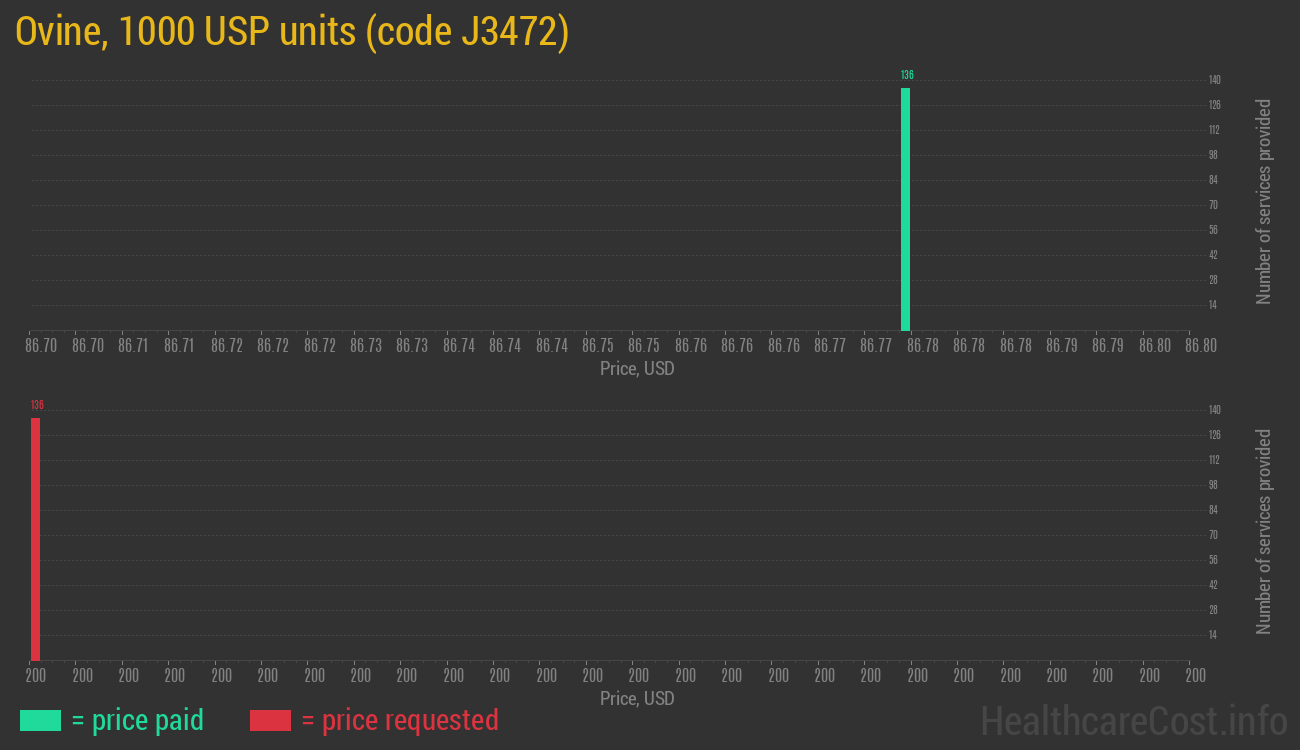Click the red legend swatch for price requested

coord(270,720)
